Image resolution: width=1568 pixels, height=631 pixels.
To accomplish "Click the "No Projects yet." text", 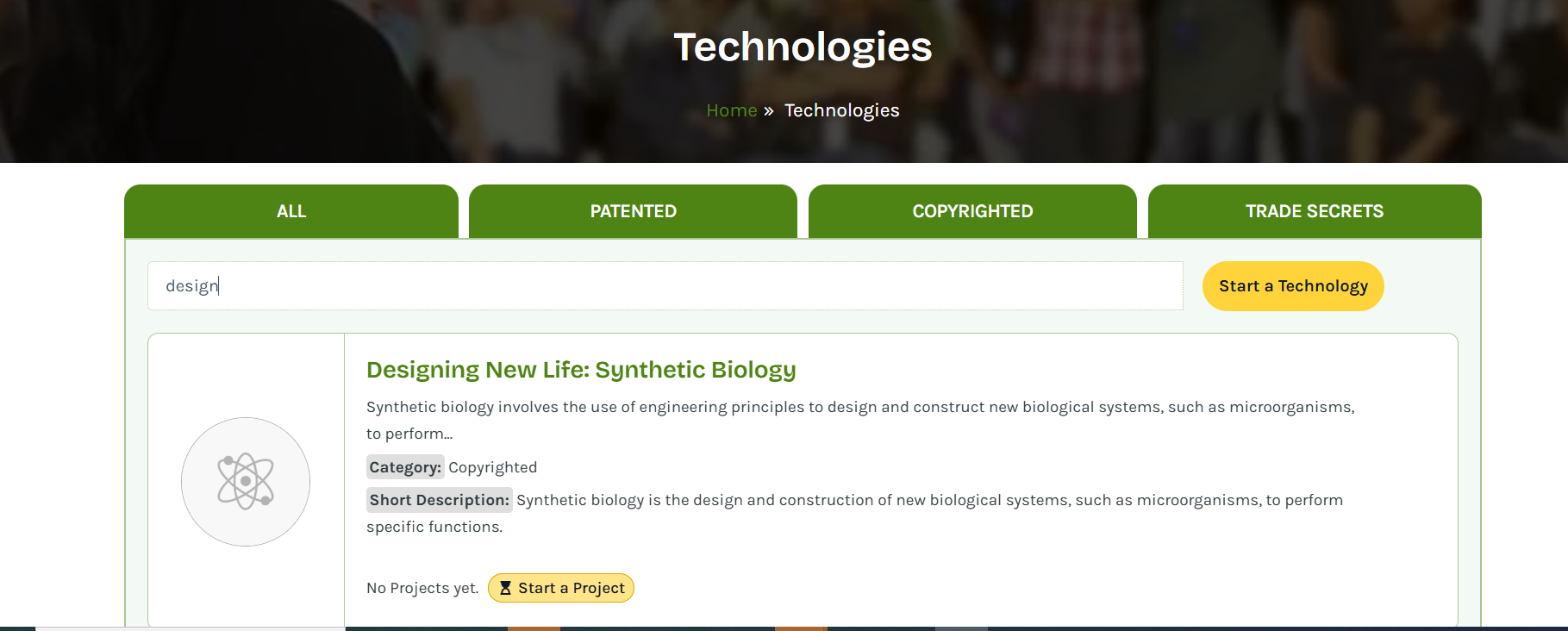I will click(x=422, y=588).
